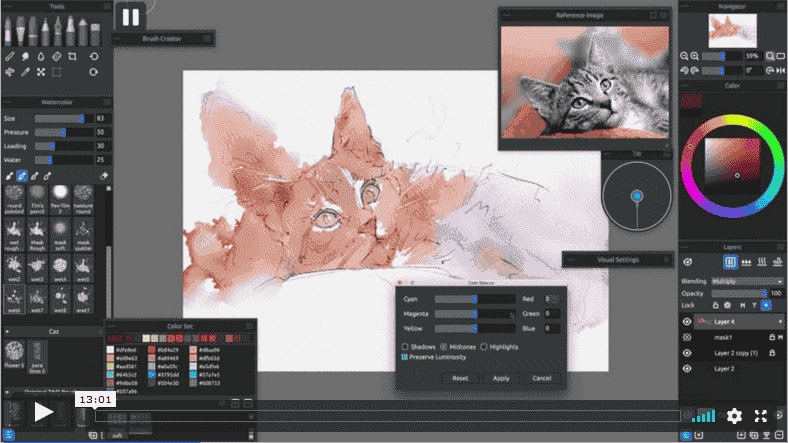Open the Blending mode Multiply dropdown
The image size is (788, 443).
(747, 281)
